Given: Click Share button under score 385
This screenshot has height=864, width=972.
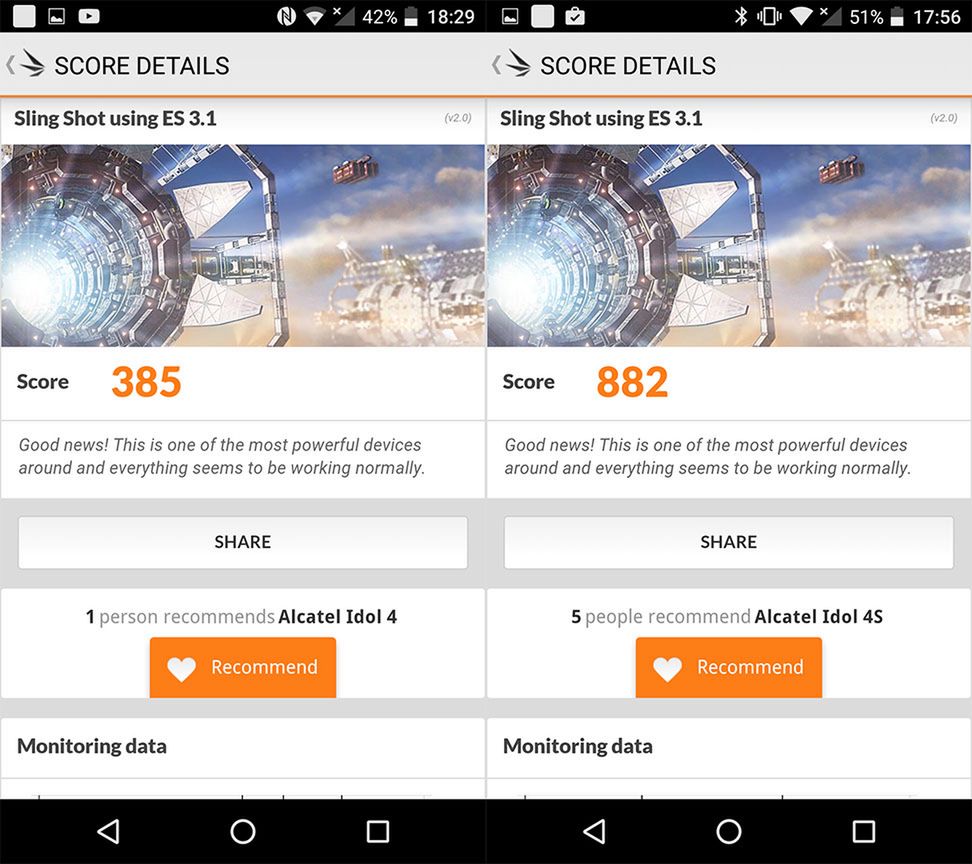Looking at the screenshot, I should 243,542.
